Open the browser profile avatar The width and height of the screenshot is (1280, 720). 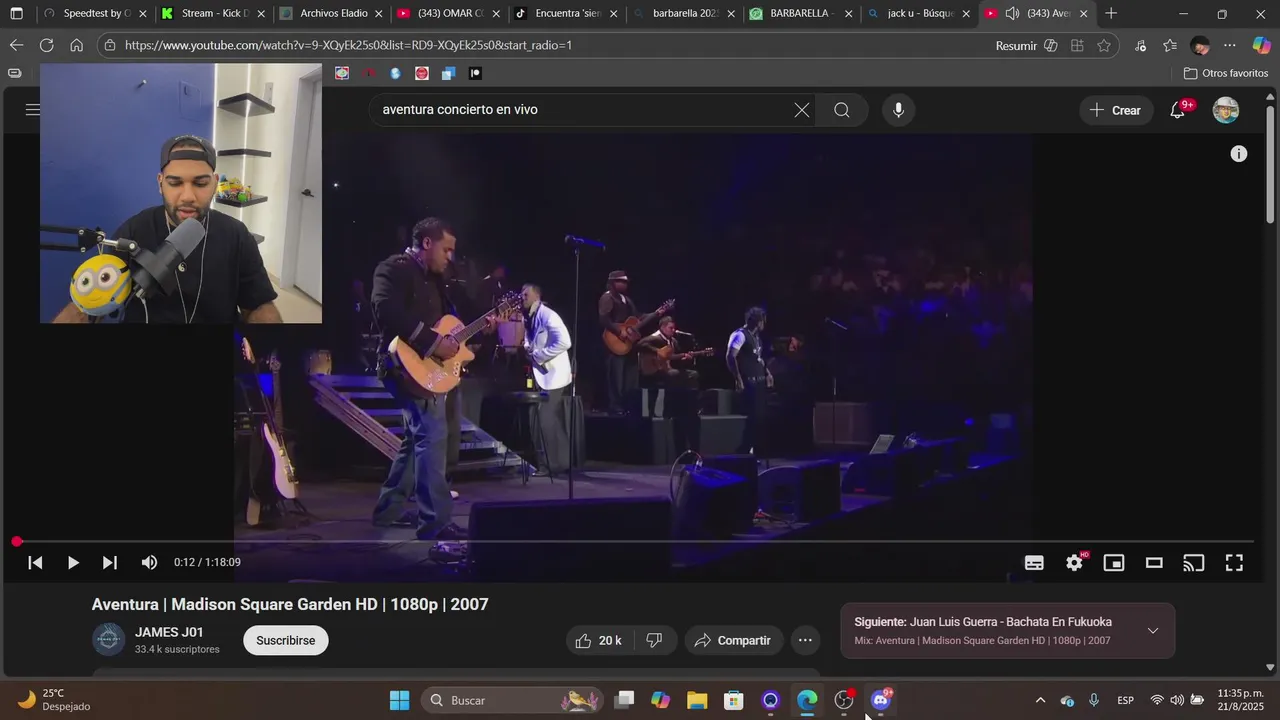pyautogui.click(x=1200, y=45)
